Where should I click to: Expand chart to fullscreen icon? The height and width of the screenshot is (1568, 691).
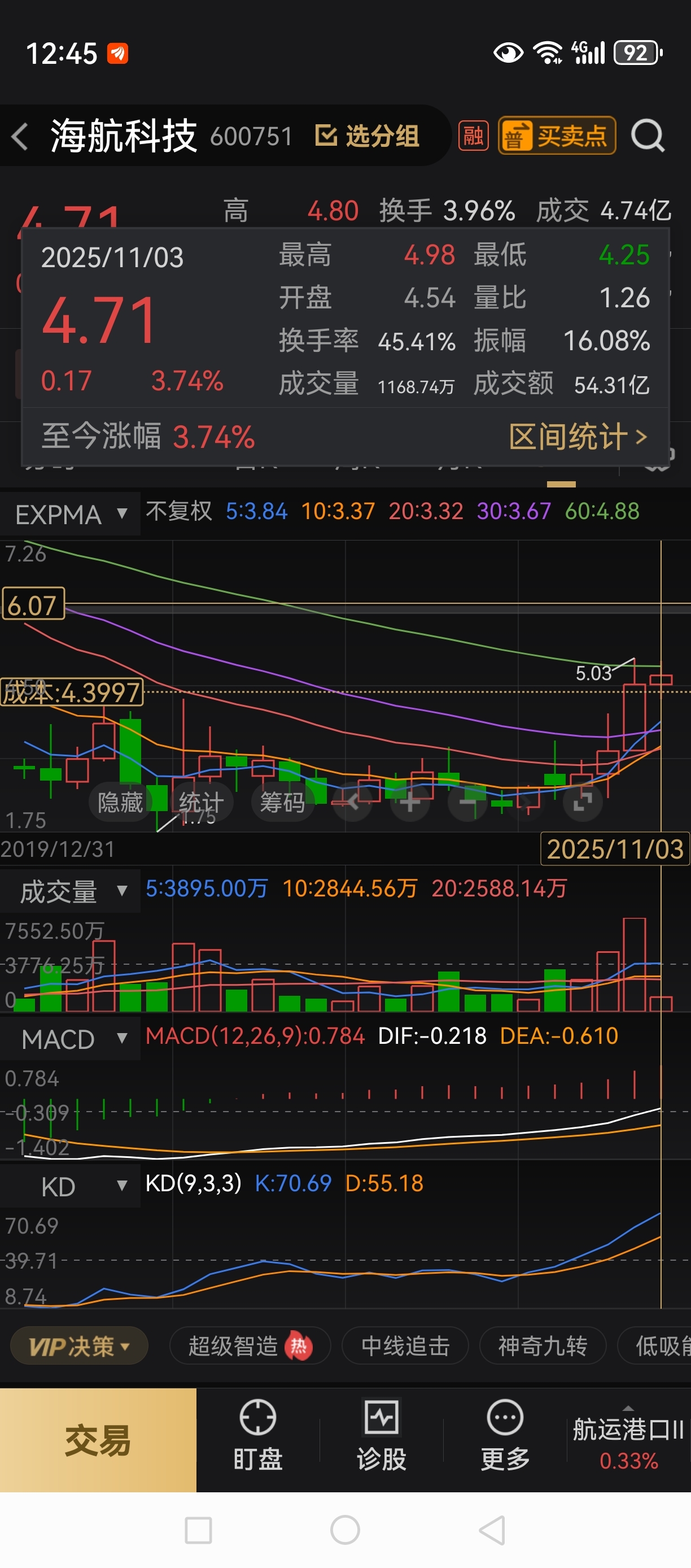582,802
